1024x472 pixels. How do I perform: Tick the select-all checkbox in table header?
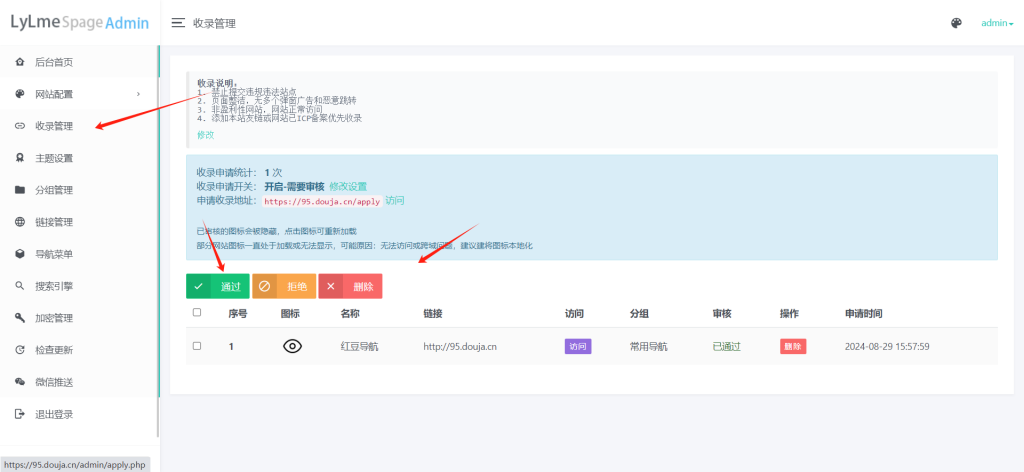[x=197, y=313]
